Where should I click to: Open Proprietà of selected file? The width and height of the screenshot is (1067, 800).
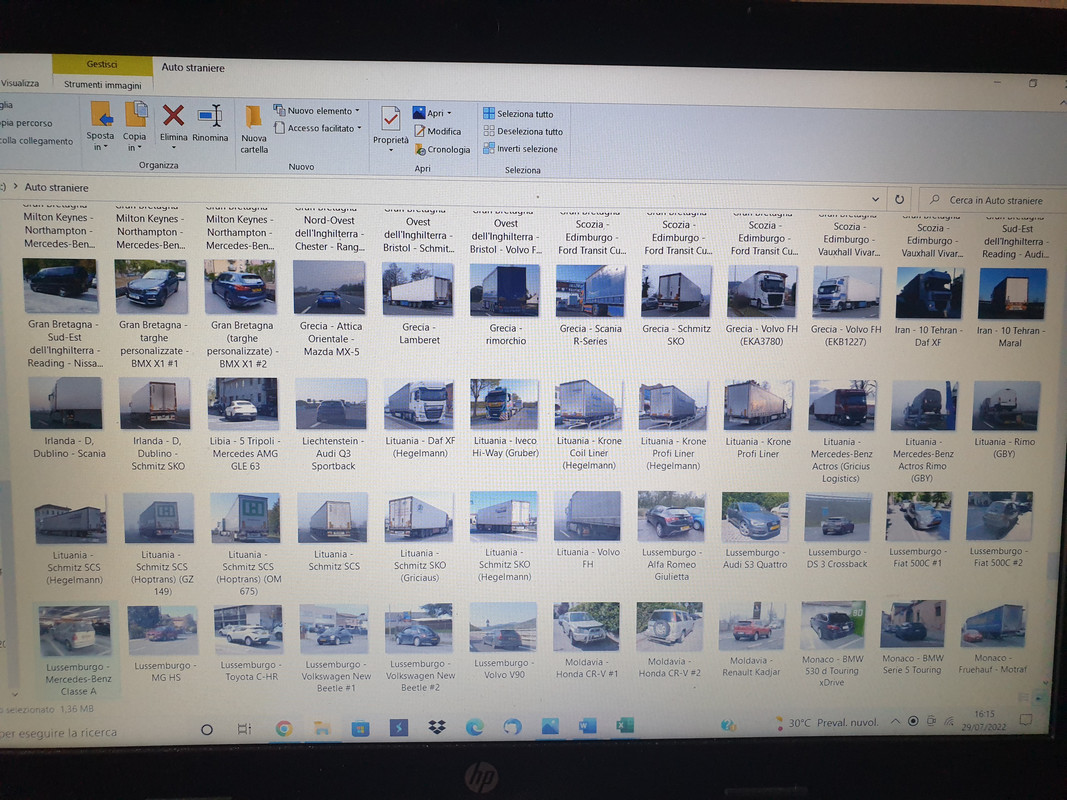point(391,126)
